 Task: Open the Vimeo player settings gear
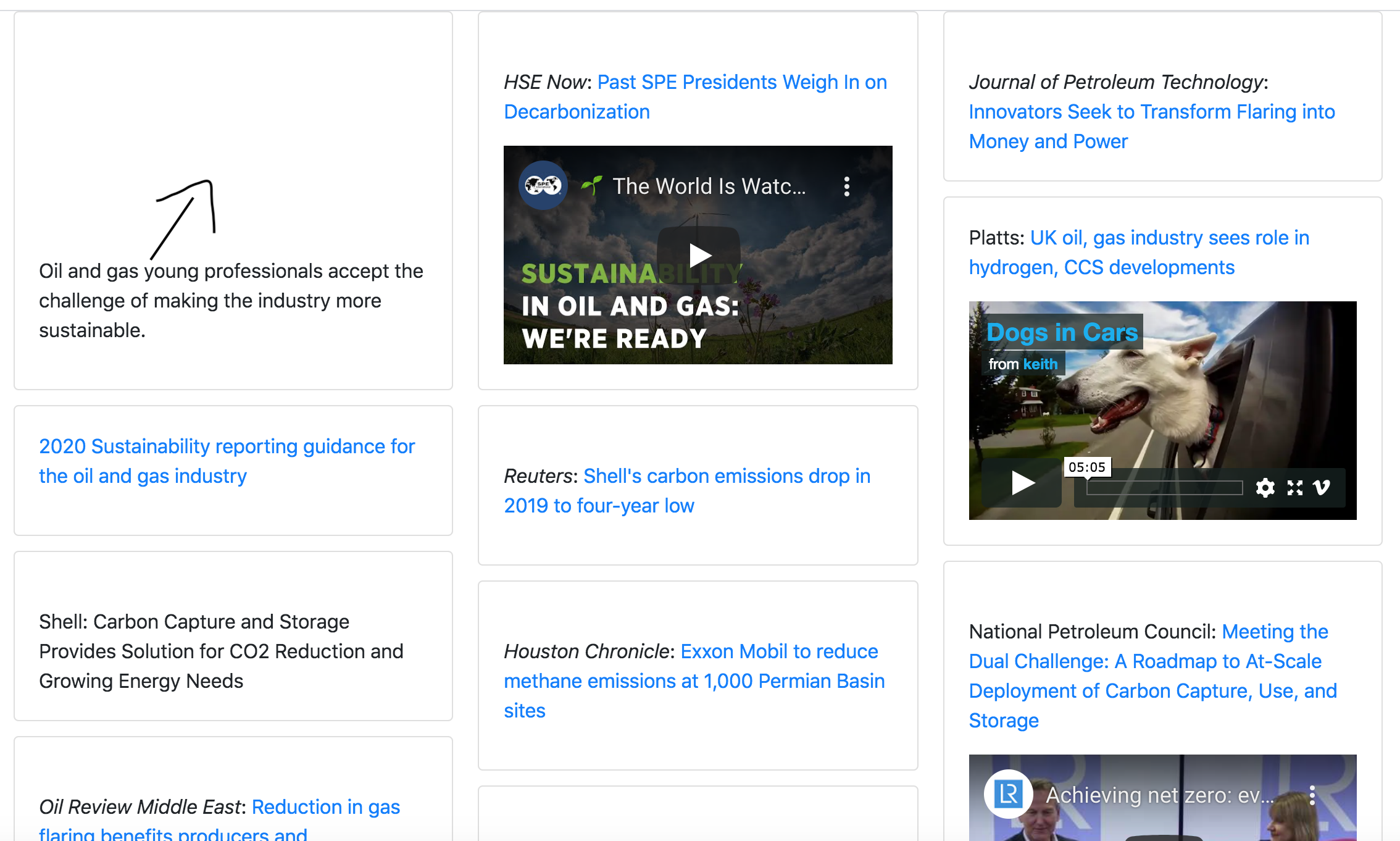1265,488
